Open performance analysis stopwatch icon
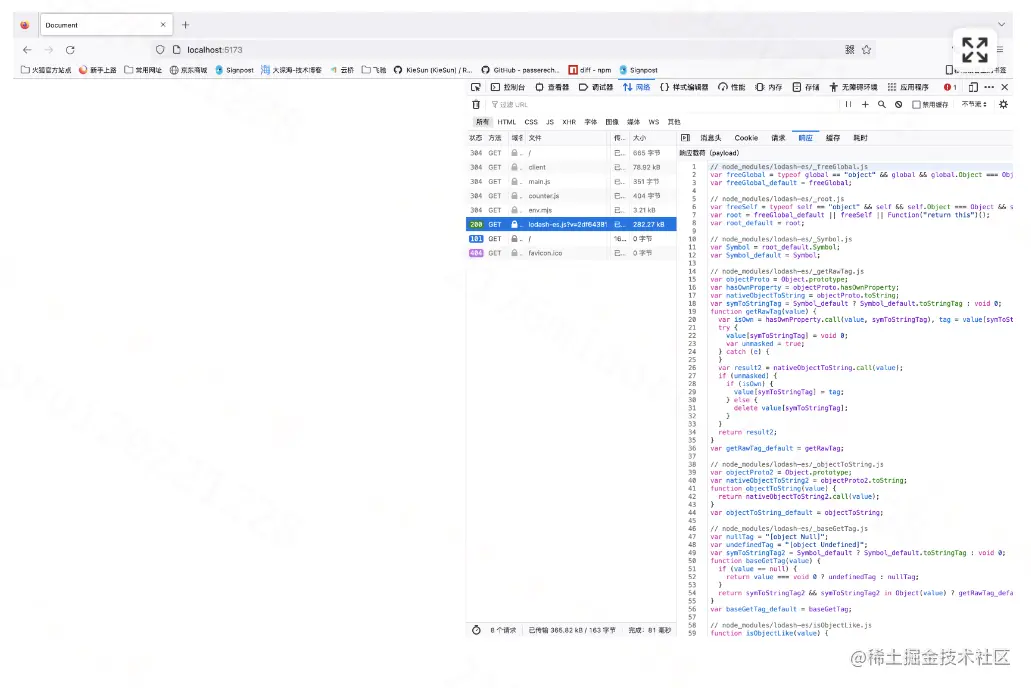Screen dimensions: 1031x688 point(476,630)
